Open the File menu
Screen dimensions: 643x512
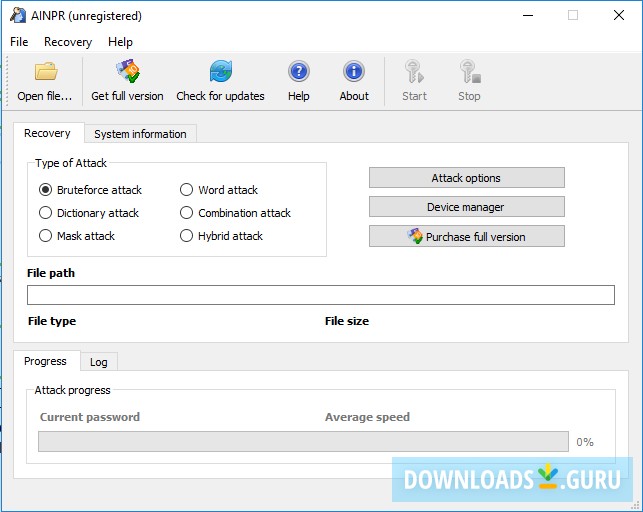pos(19,42)
